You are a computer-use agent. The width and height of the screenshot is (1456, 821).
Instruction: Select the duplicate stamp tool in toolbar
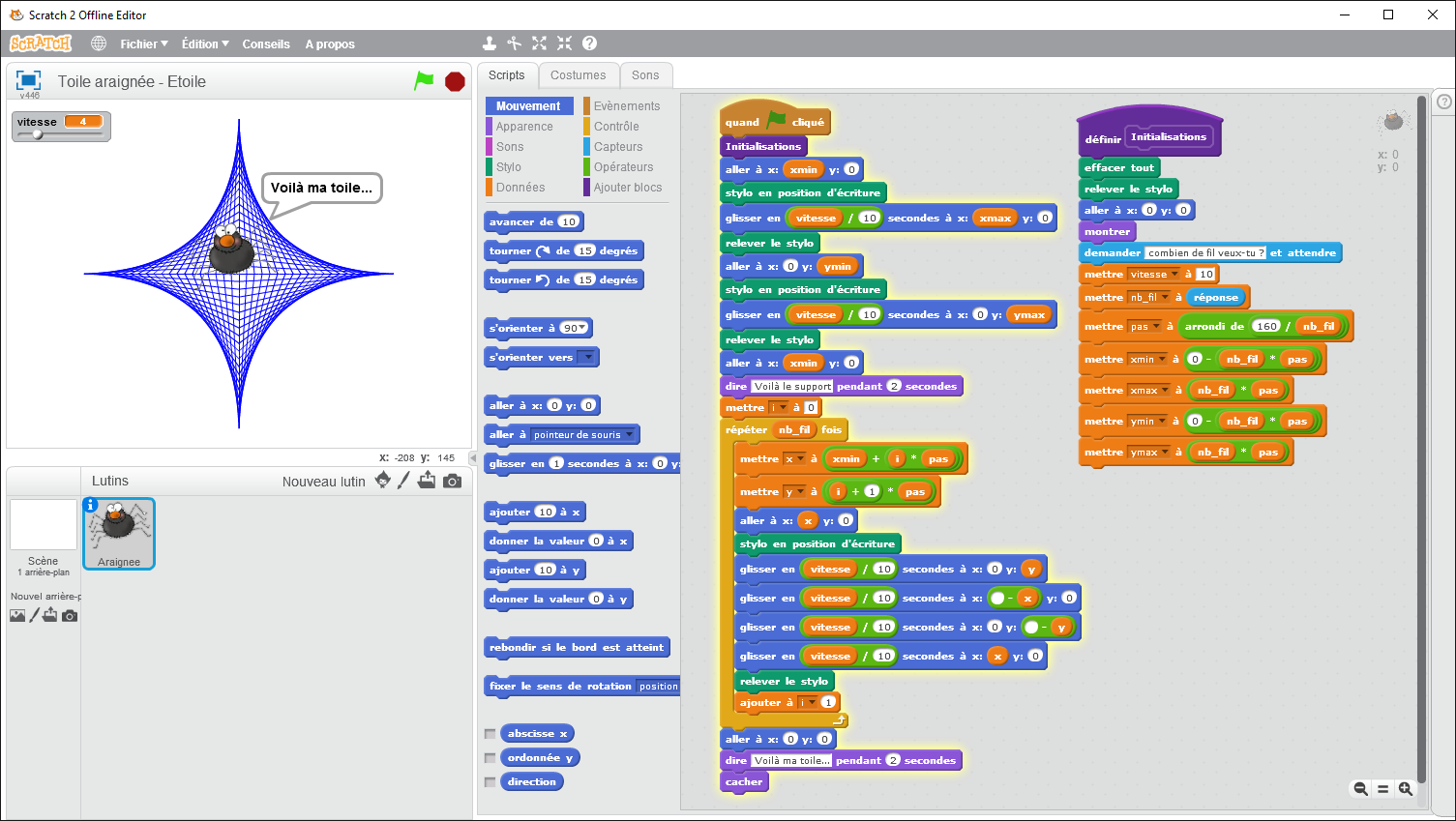[x=490, y=44]
